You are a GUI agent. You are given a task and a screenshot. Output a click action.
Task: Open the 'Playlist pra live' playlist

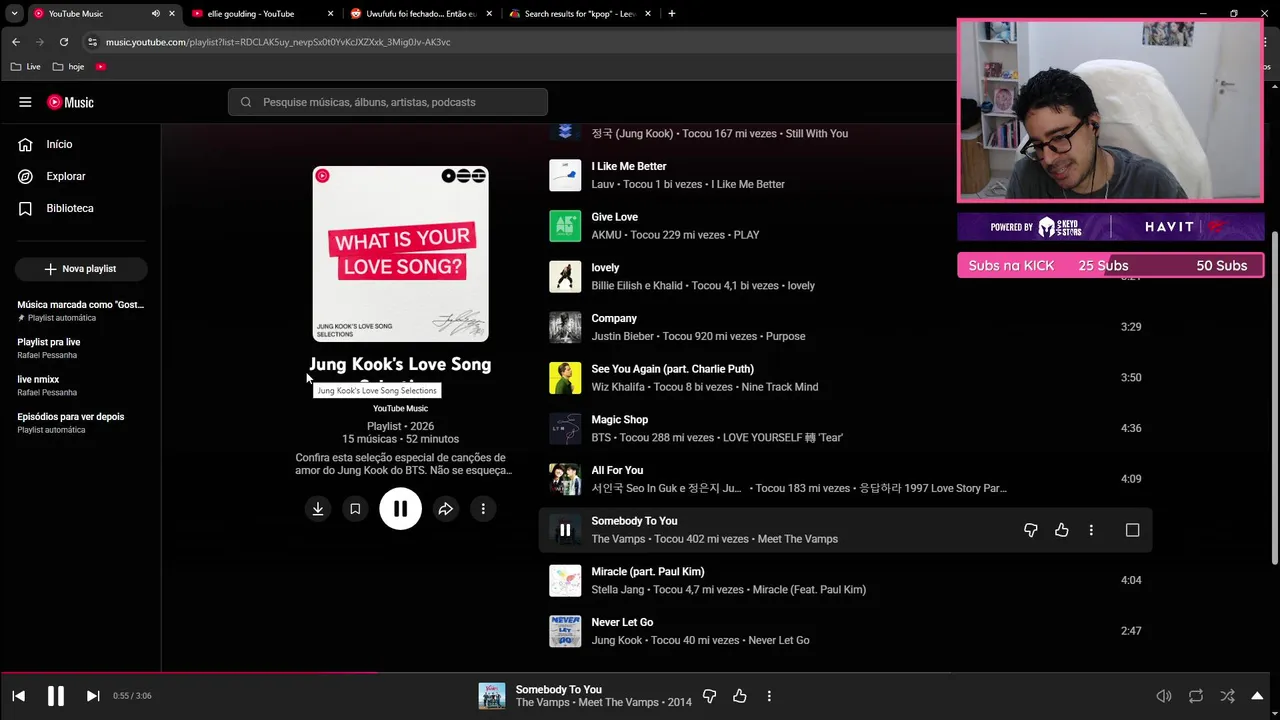(80, 348)
